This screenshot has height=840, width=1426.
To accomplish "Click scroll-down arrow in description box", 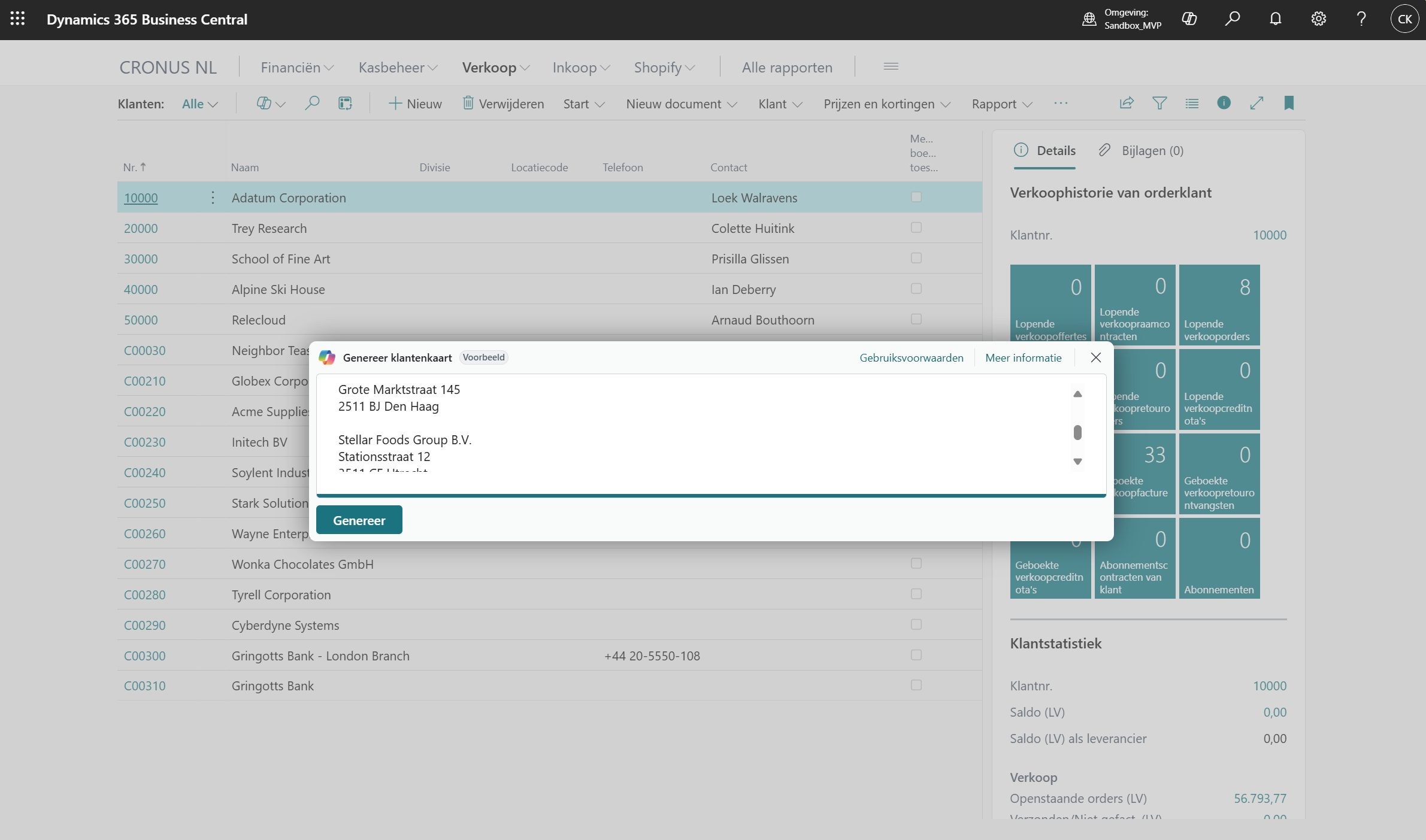I will [x=1077, y=462].
